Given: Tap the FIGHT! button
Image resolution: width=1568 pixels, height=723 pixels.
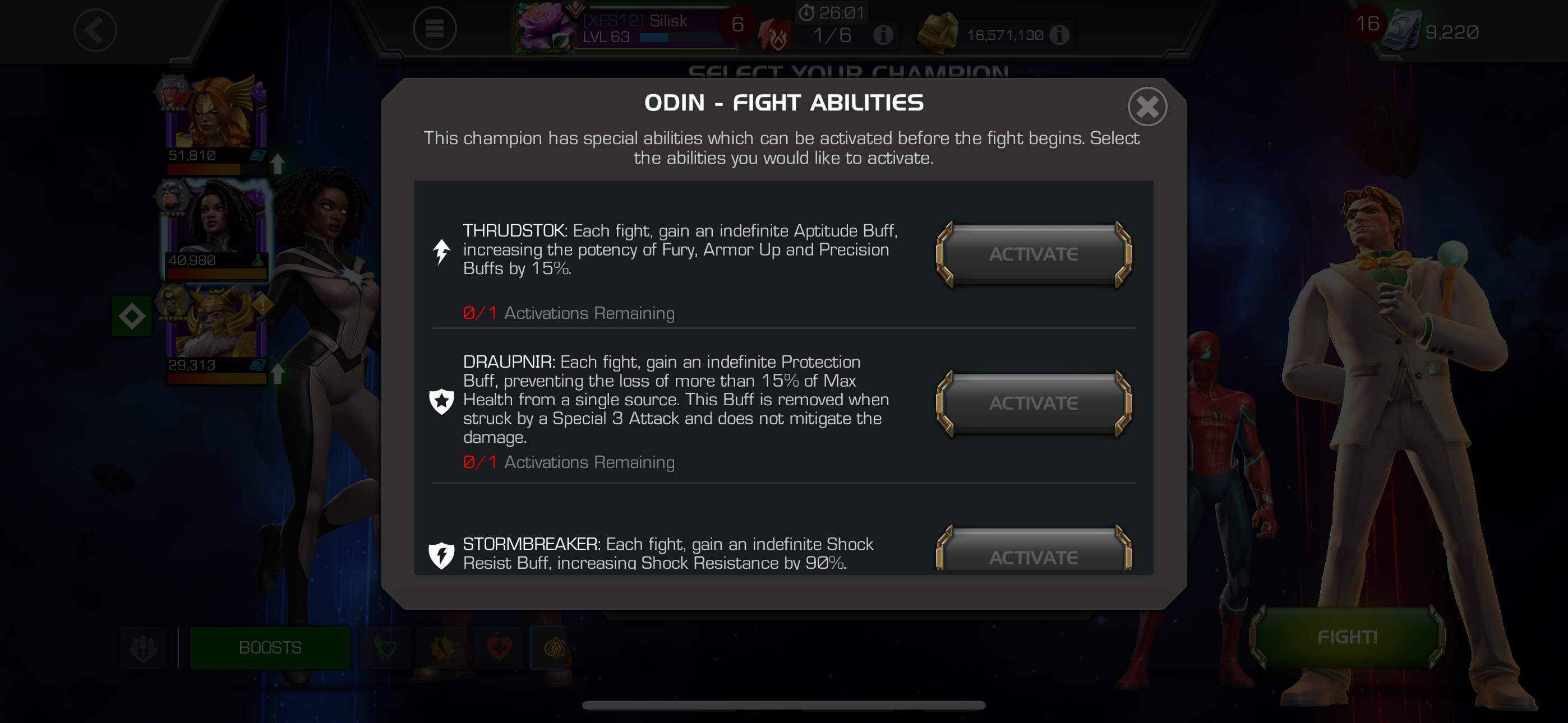Looking at the screenshot, I should click(x=1347, y=637).
